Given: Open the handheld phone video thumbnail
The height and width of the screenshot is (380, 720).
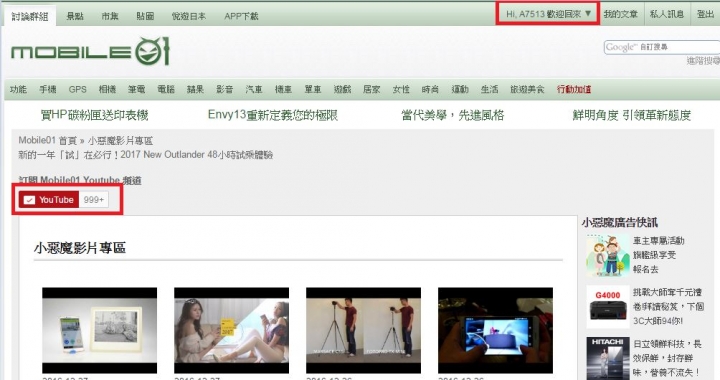Looking at the screenshot, I should coord(495,330).
